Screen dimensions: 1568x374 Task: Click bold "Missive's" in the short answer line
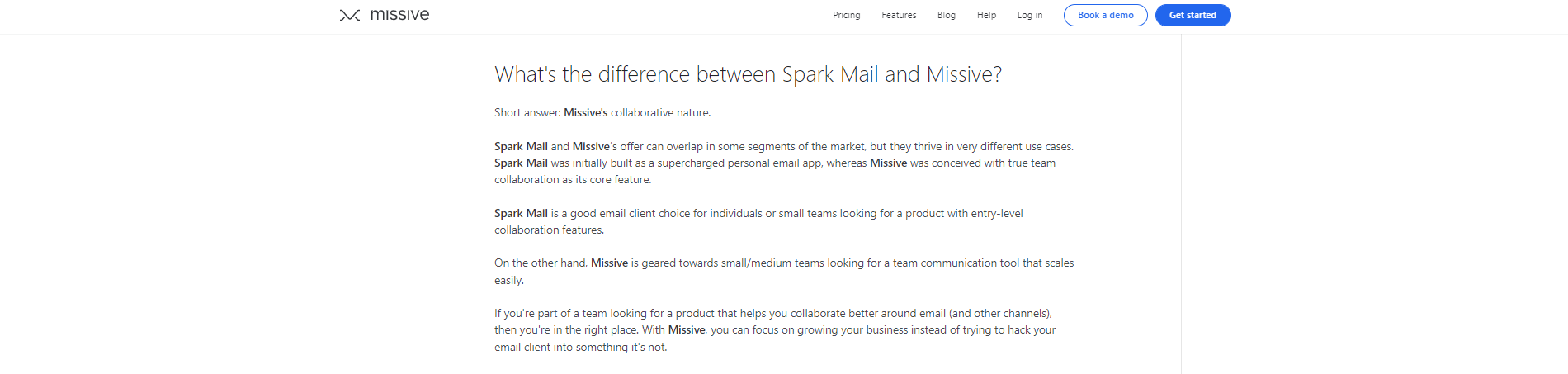tap(585, 113)
